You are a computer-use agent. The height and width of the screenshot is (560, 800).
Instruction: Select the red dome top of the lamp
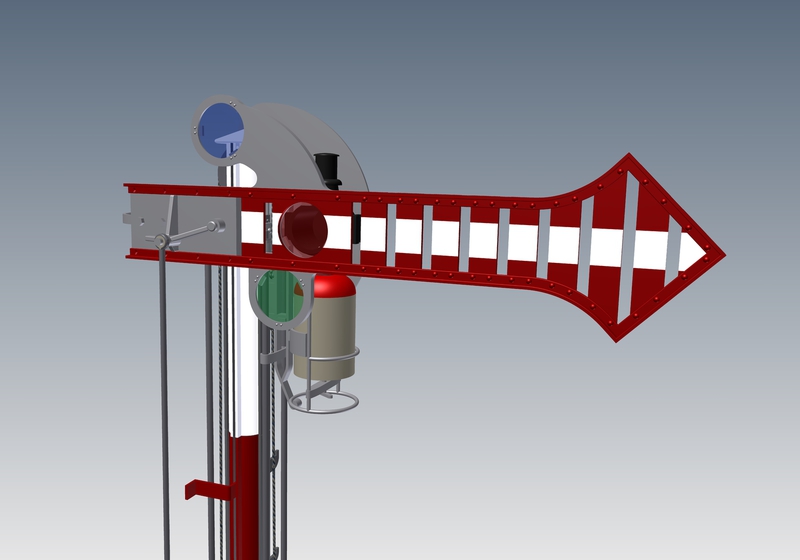333,287
